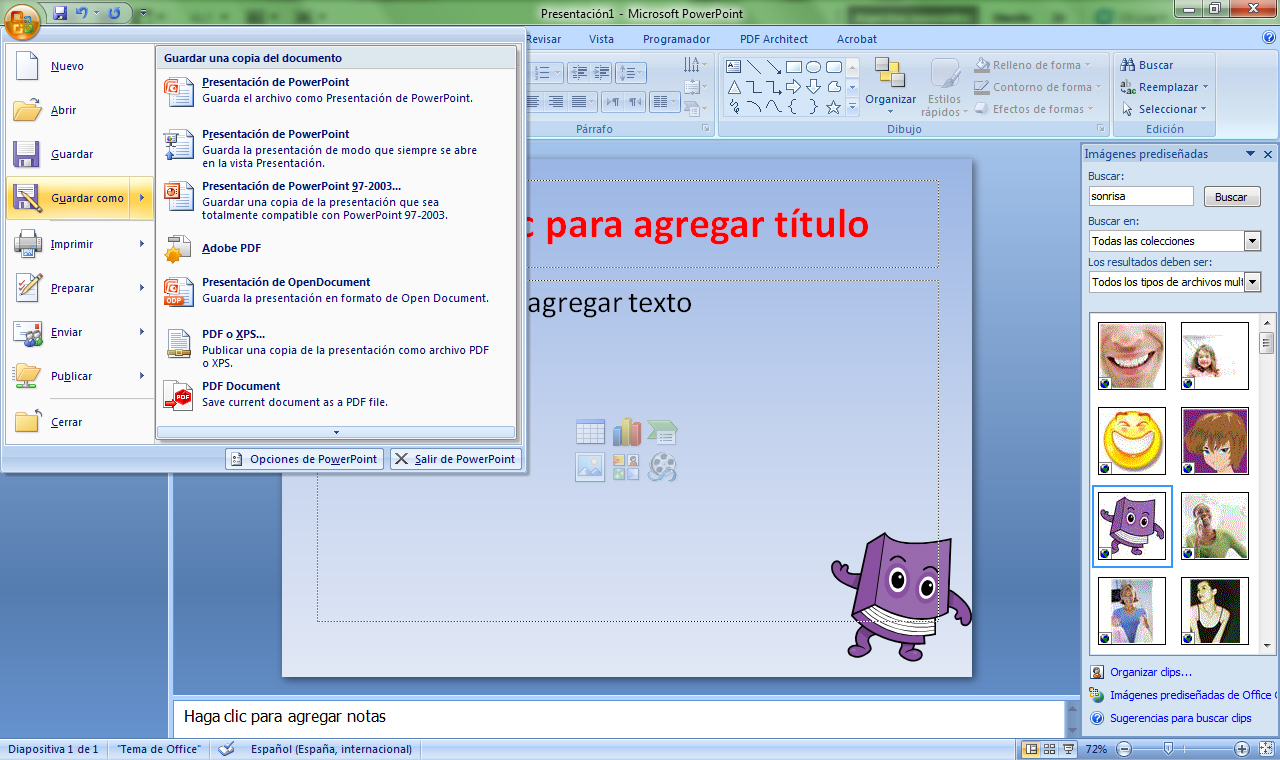Click the spell check status bar icon
The image size is (1280, 760).
227,749
